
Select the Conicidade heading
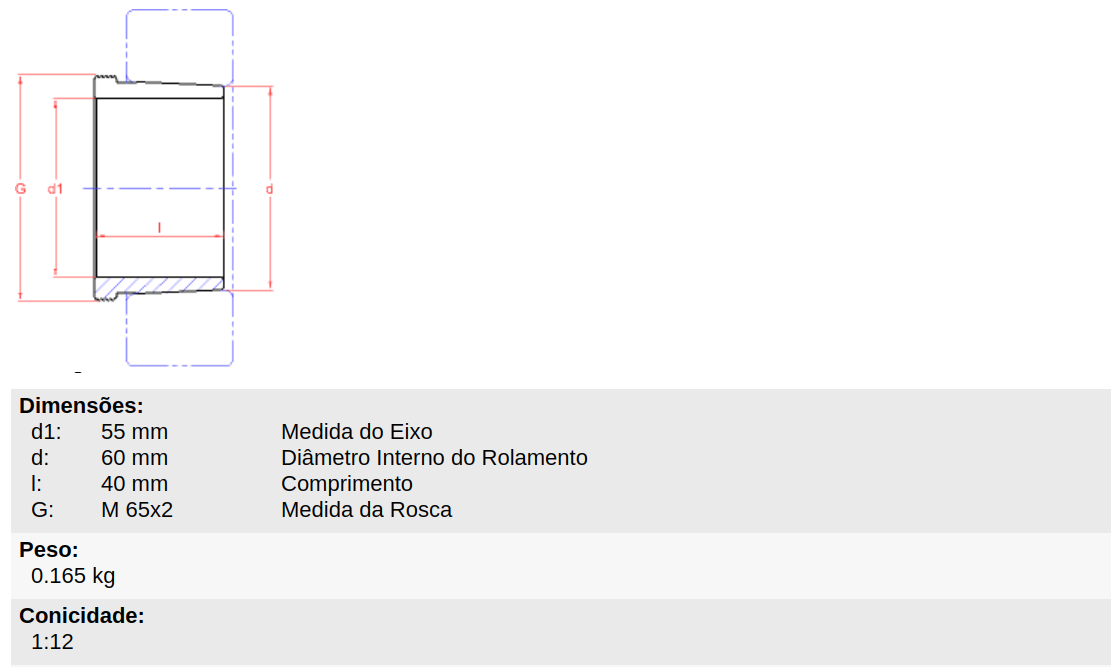point(82,616)
